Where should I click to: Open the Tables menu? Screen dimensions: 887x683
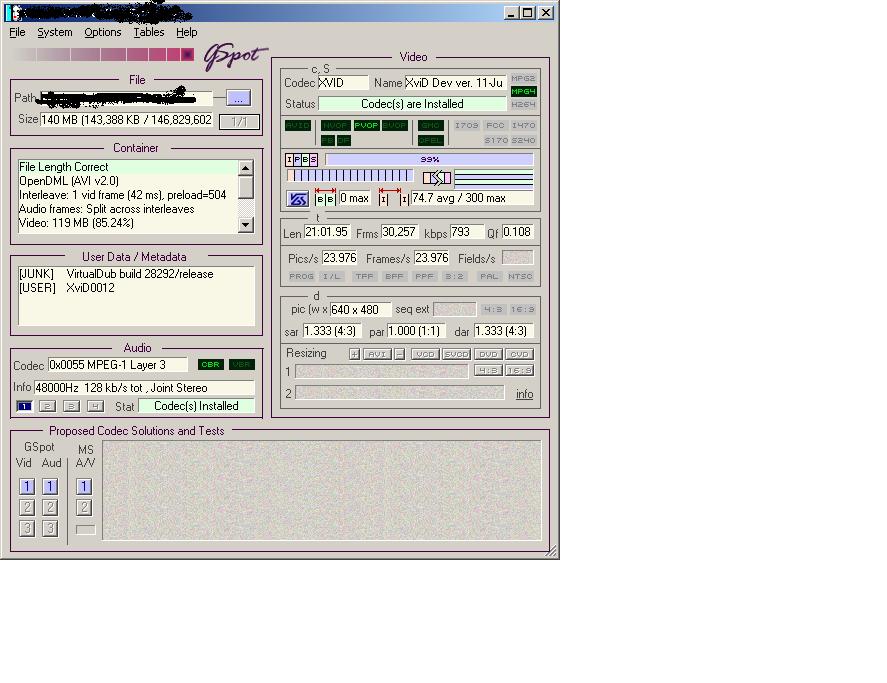tap(149, 32)
